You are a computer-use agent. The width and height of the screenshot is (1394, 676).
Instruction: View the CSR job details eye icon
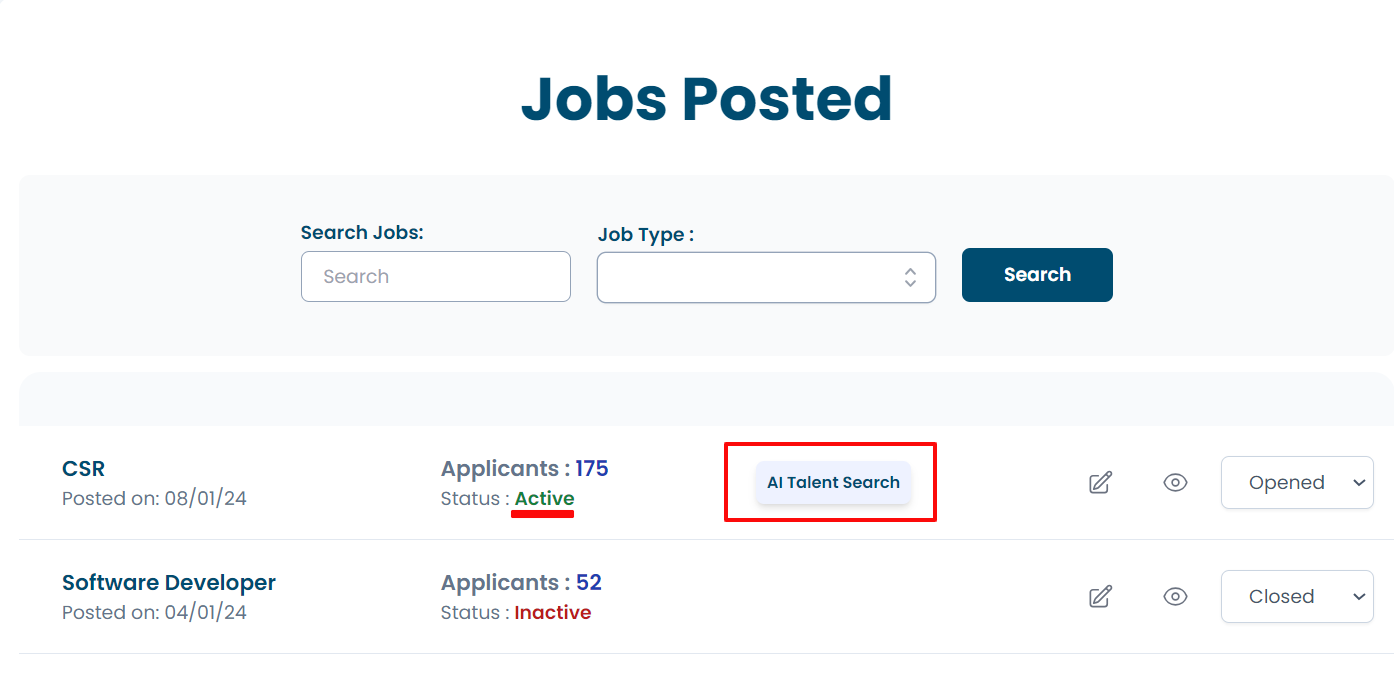pyautogui.click(x=1175, y=483)
